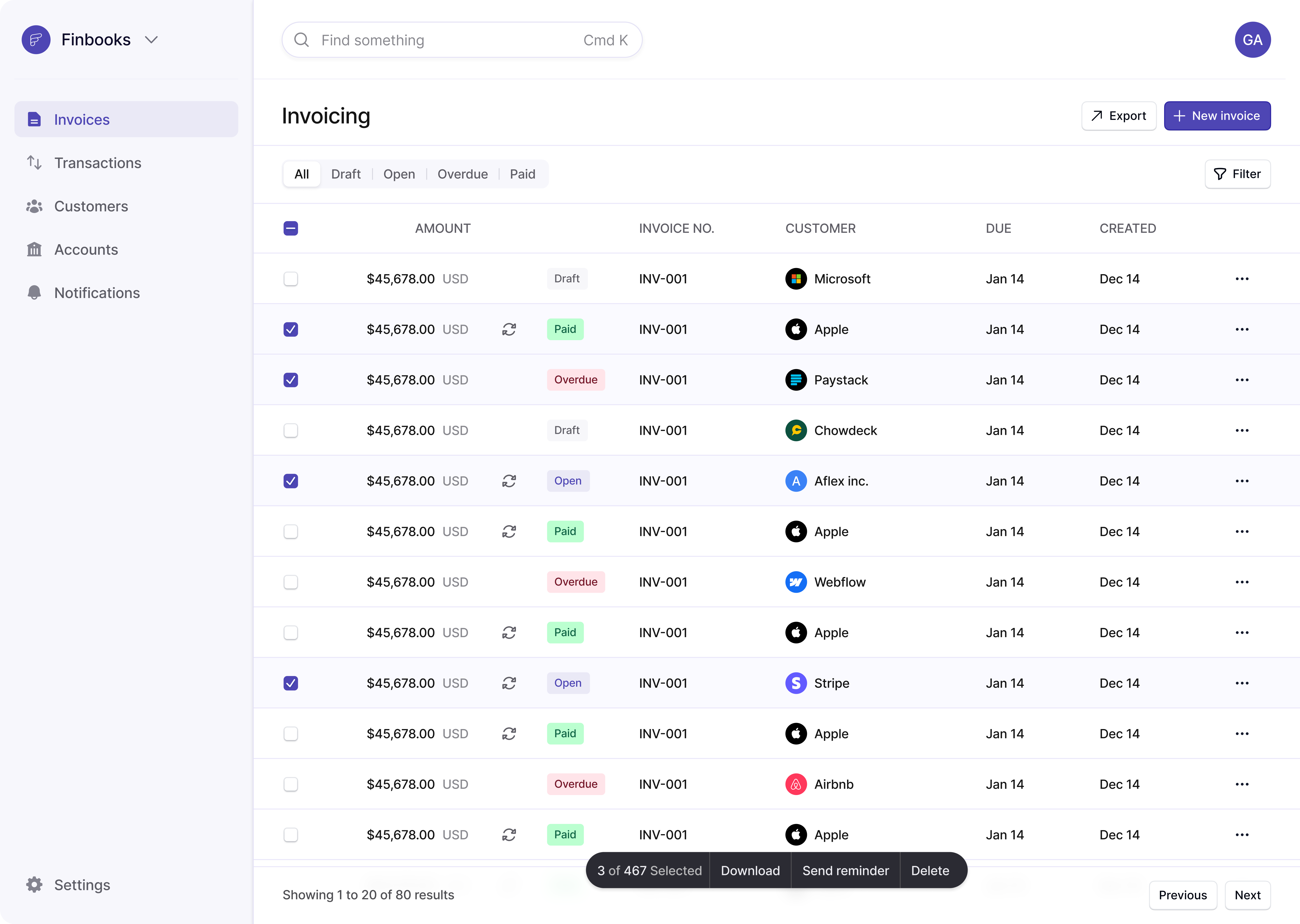The height and width of the screenshot is (924, 1300).
Task: Open the more options menu for Webflow row
Action: [1242, 582]
